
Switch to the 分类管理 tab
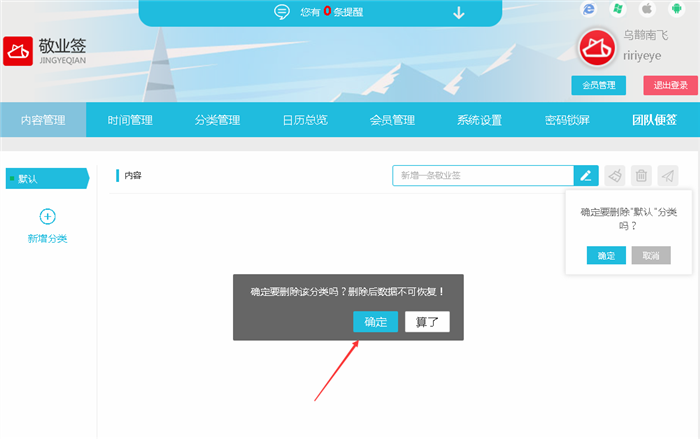(x=217, y=120)
